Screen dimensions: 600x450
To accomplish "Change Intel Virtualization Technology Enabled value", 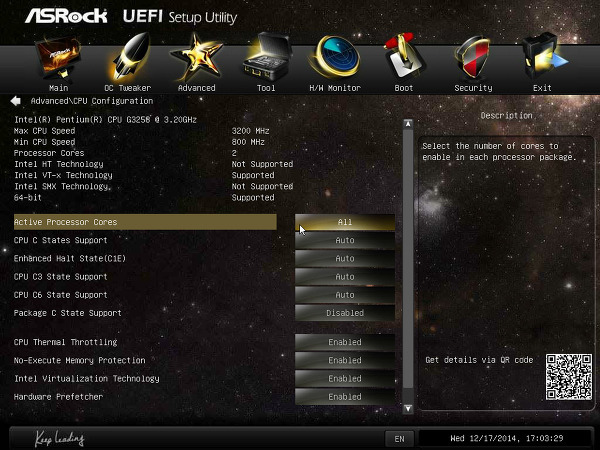I will click(345, 378).
